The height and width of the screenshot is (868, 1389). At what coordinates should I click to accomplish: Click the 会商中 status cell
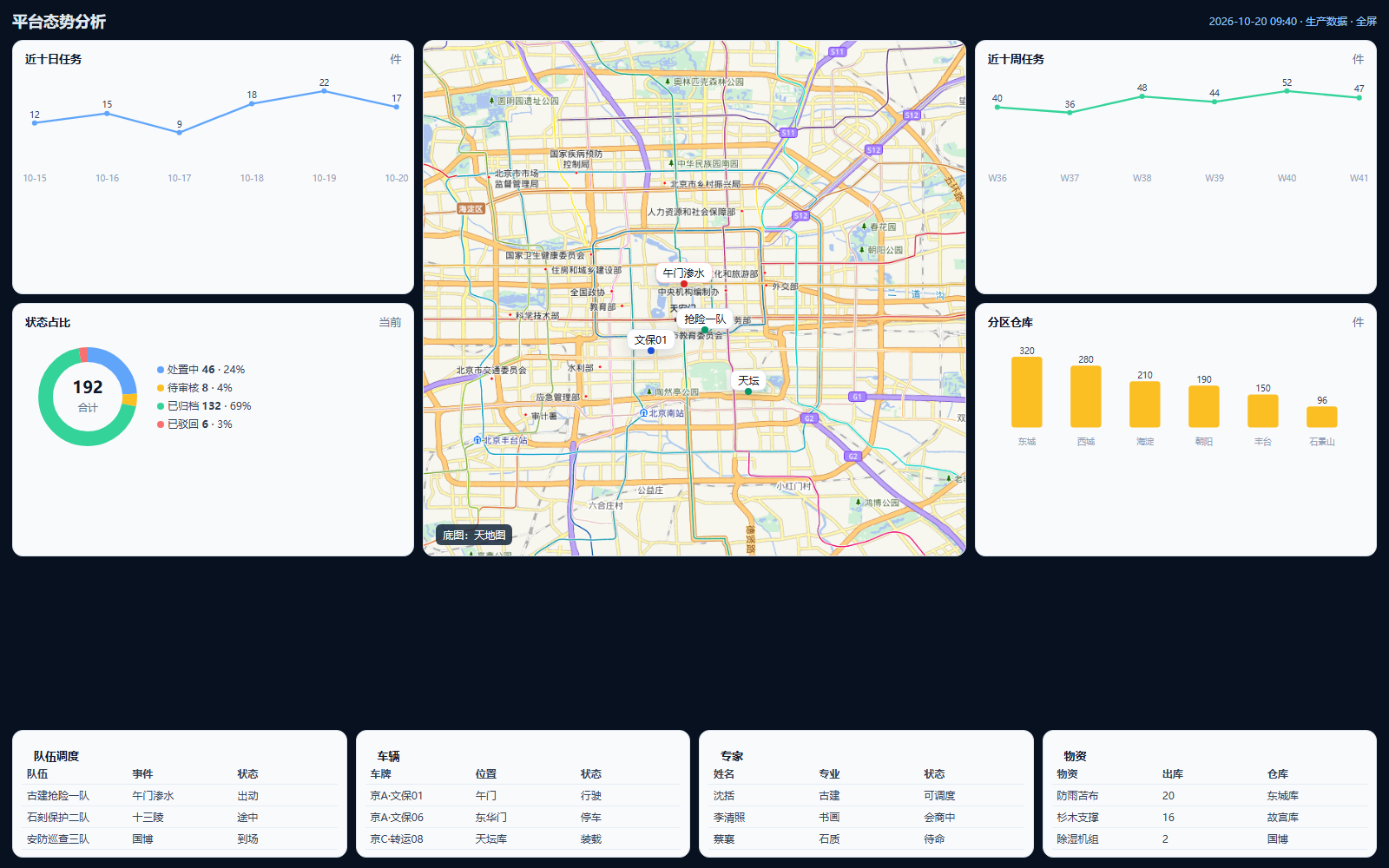(x=939, y=818)
